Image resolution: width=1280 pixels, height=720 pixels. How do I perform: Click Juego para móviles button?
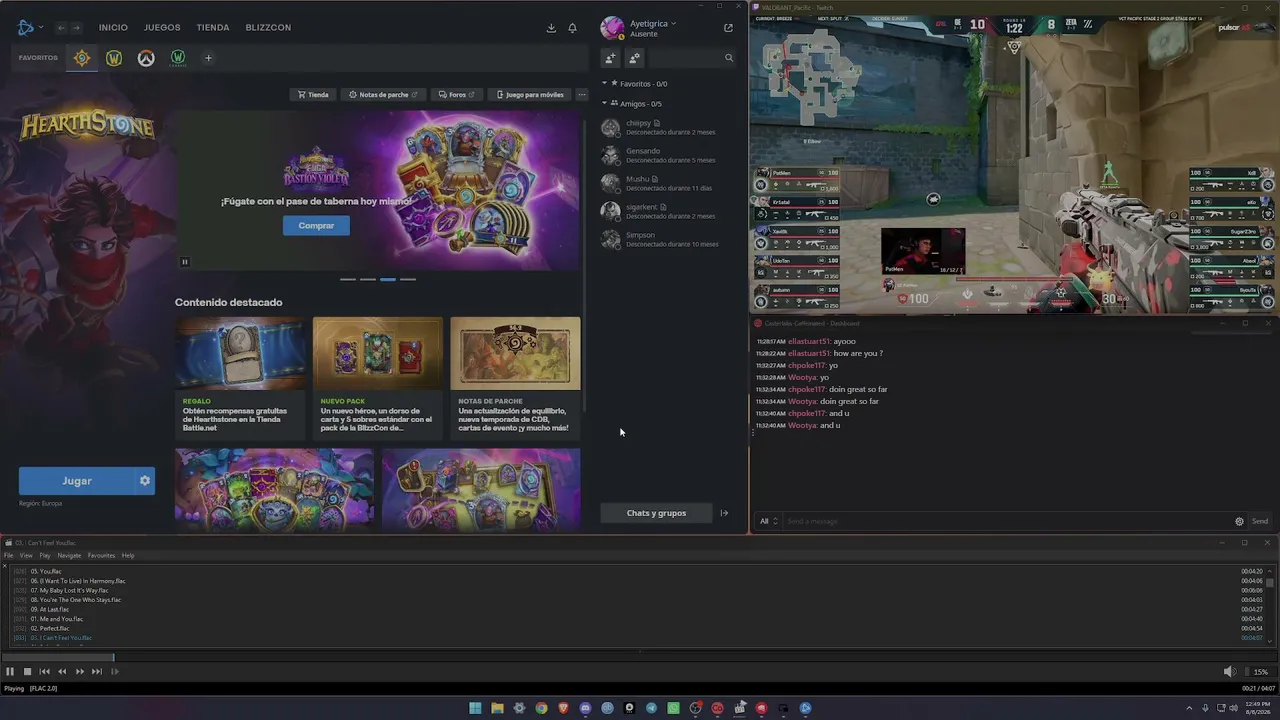(530, 95)
